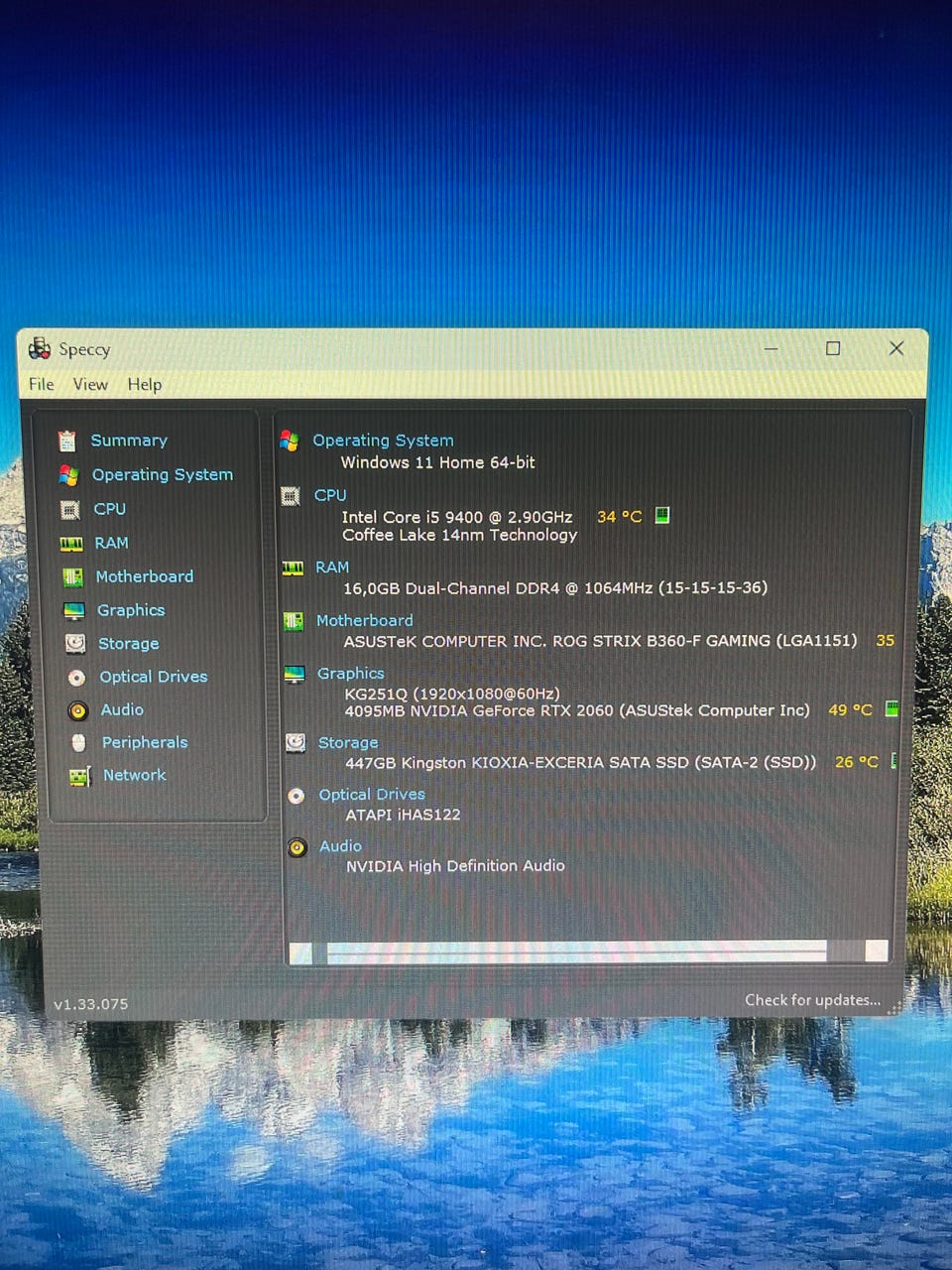Click the horizontal scrollbar thumb in summary pane
Screen dimensions: 952x1270
(x=576, y=952)
